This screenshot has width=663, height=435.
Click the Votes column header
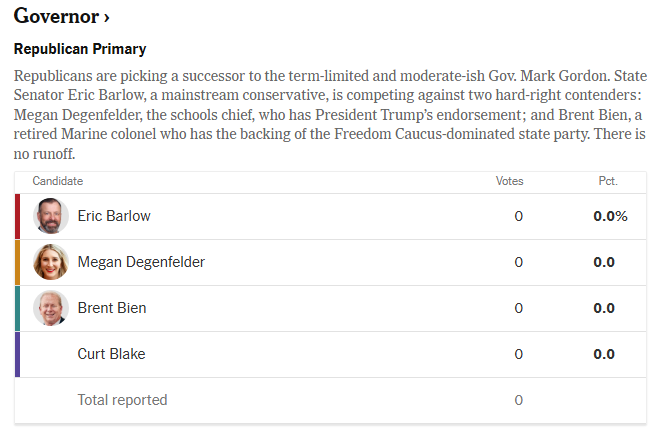coord(509,181)
